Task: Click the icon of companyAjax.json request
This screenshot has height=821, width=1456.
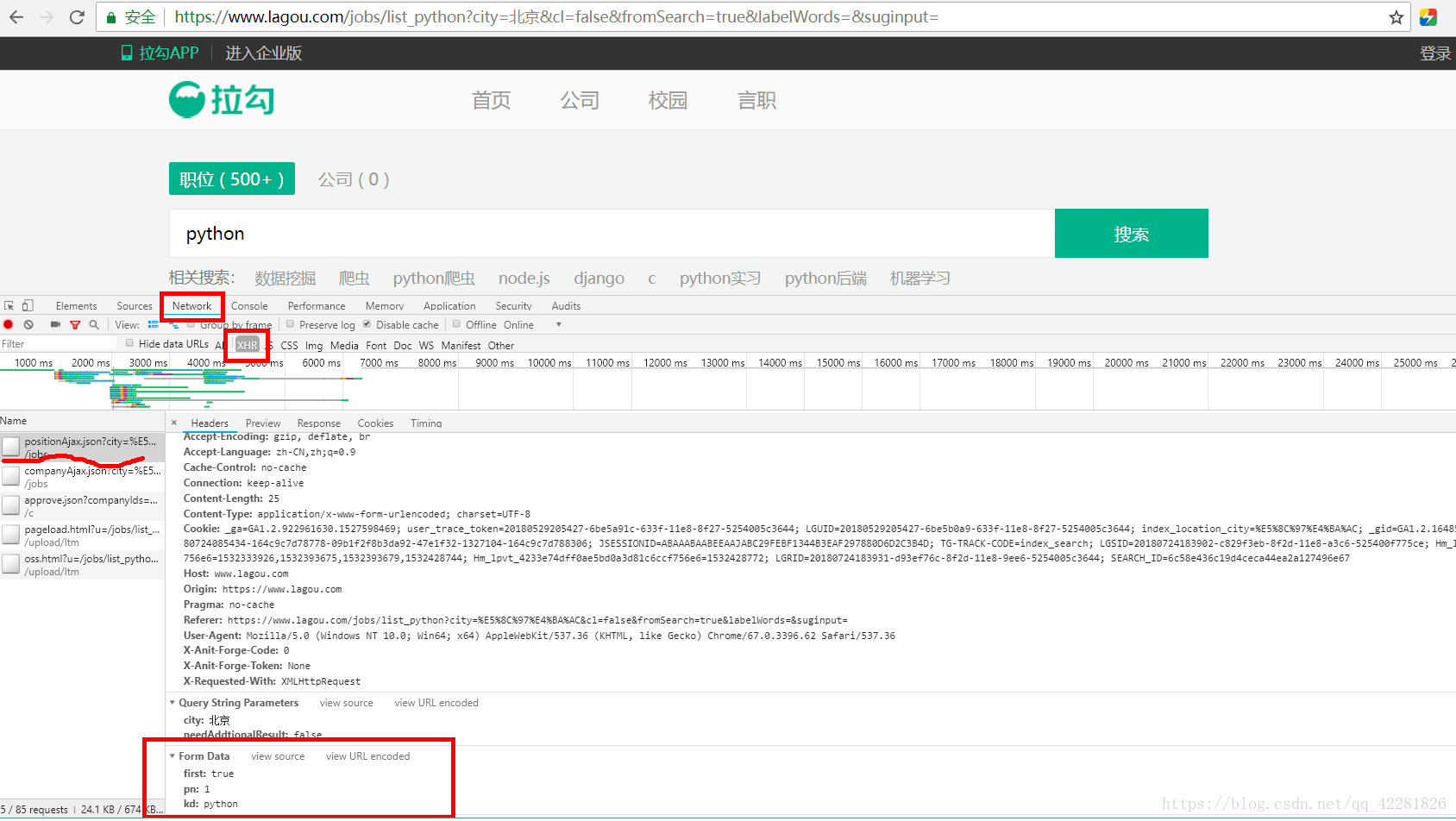Action: [11, 476]
